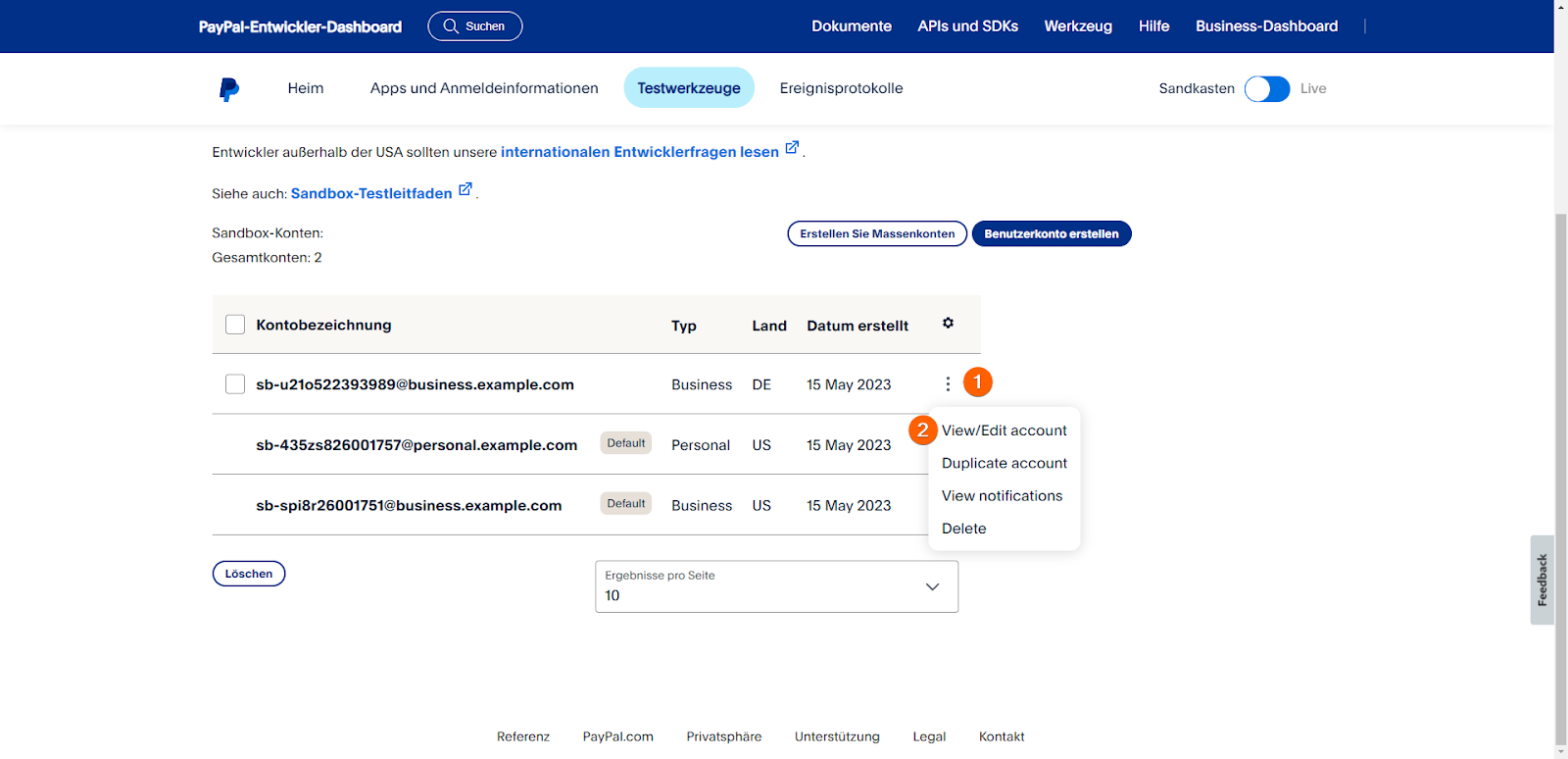Open the Heim tab

coord(306,88)
